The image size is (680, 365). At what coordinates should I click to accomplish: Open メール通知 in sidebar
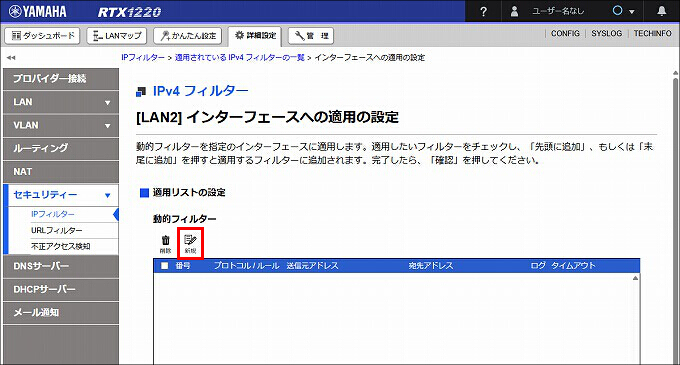61,313
